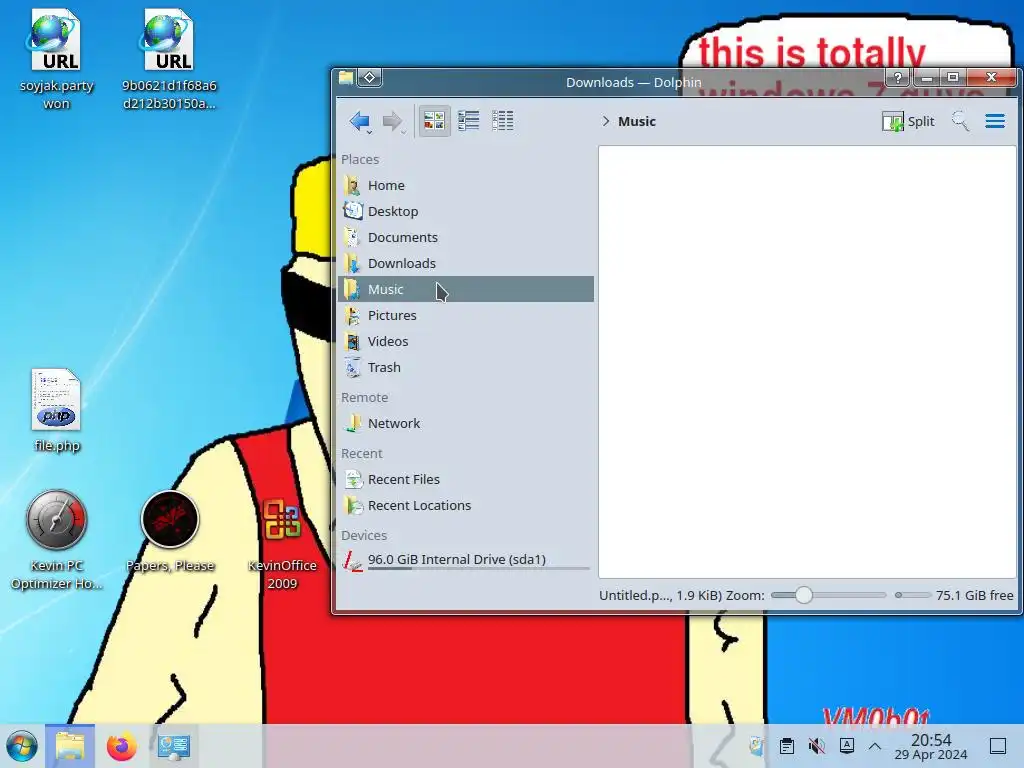Open the Start menu orb
Image resolution: width=1024 pixels, height=768 pixels.
[21, 746]
